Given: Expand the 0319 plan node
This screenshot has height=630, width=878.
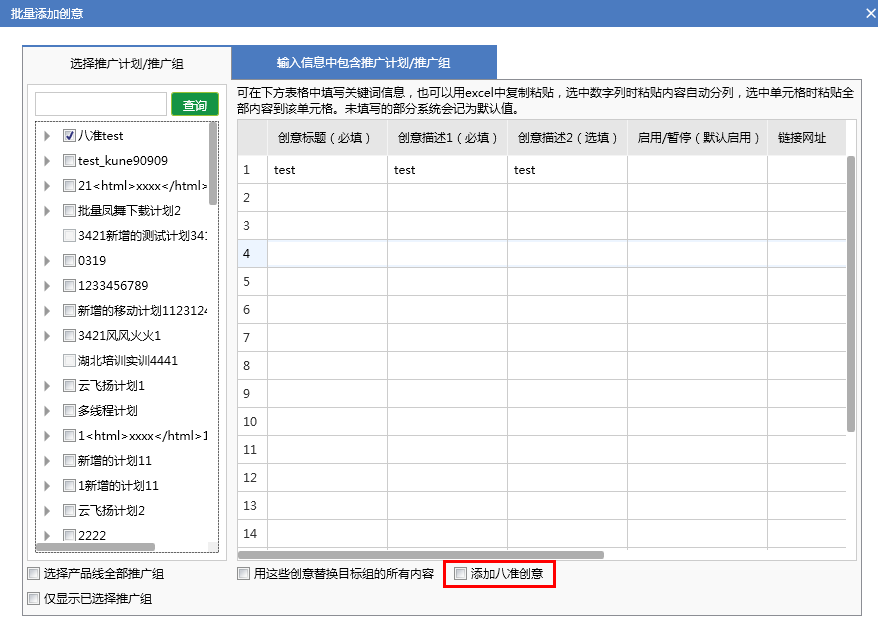Looking at the screenshot, I should point(47,261).
